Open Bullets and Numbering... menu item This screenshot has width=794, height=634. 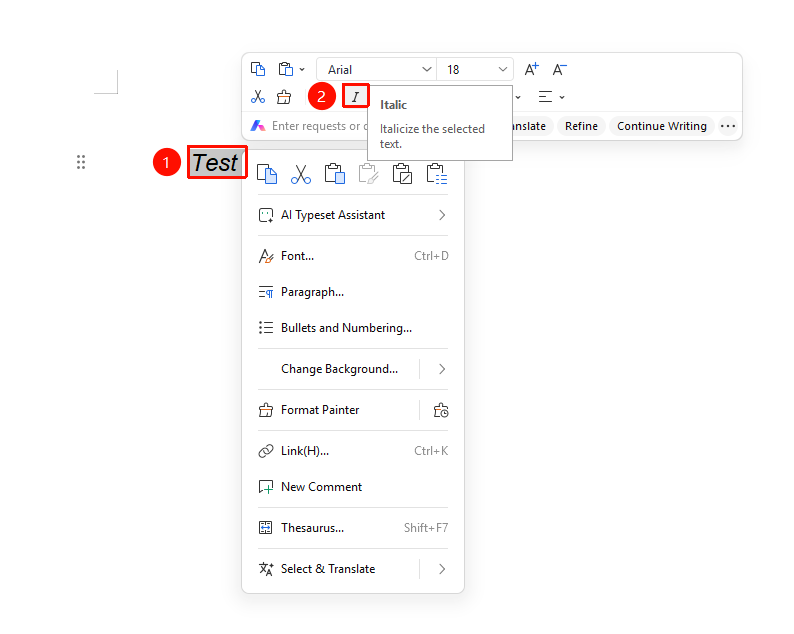tap(353, 328)
